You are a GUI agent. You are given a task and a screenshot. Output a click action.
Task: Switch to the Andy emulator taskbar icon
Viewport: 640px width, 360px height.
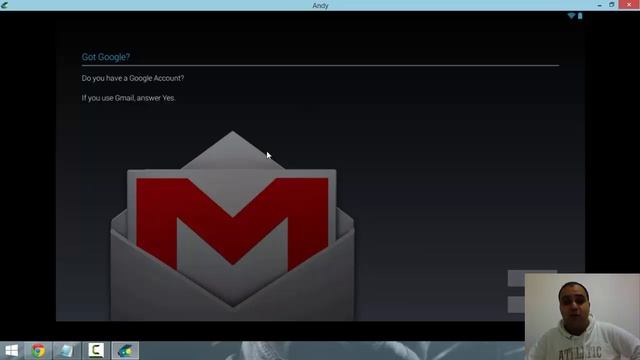click(125, 351)
